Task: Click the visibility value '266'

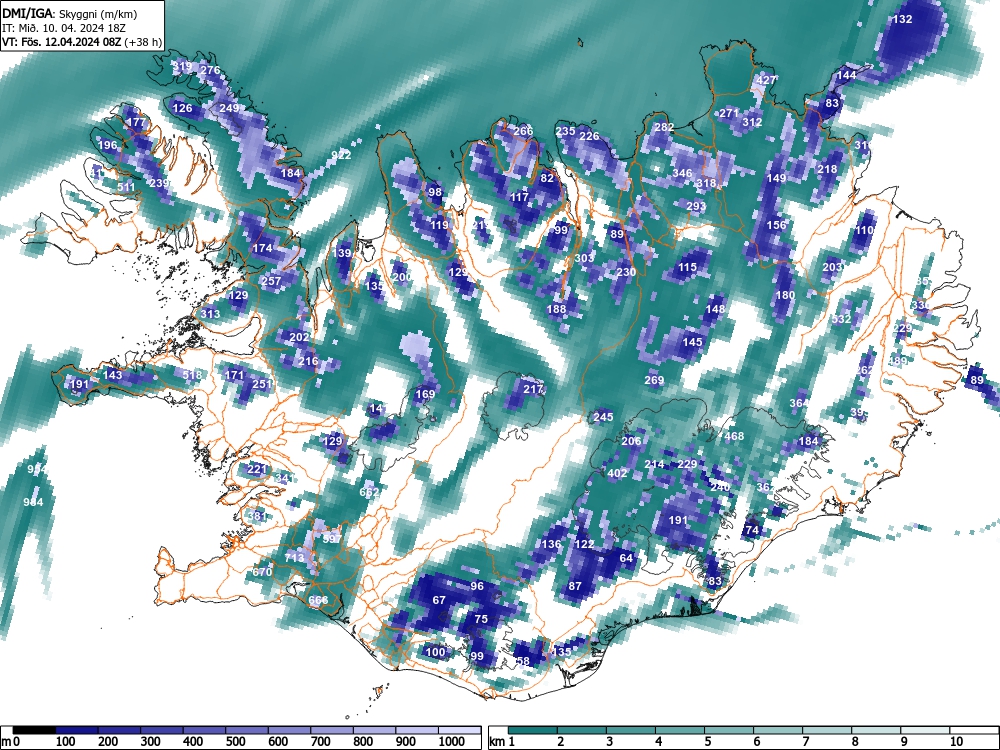Action: [x=523, y=131]
